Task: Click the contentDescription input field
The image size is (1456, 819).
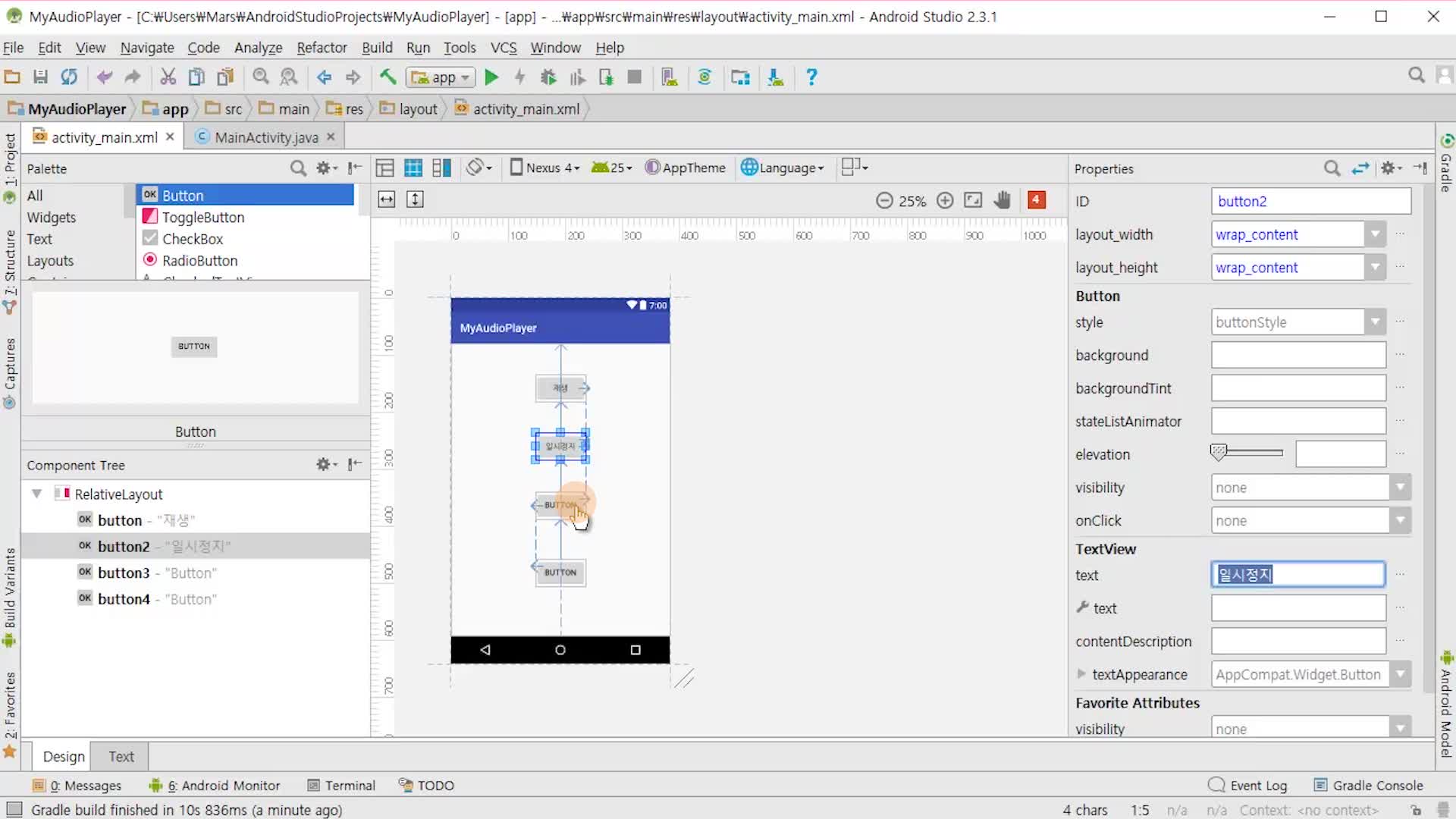Action: pos(1298,642)
